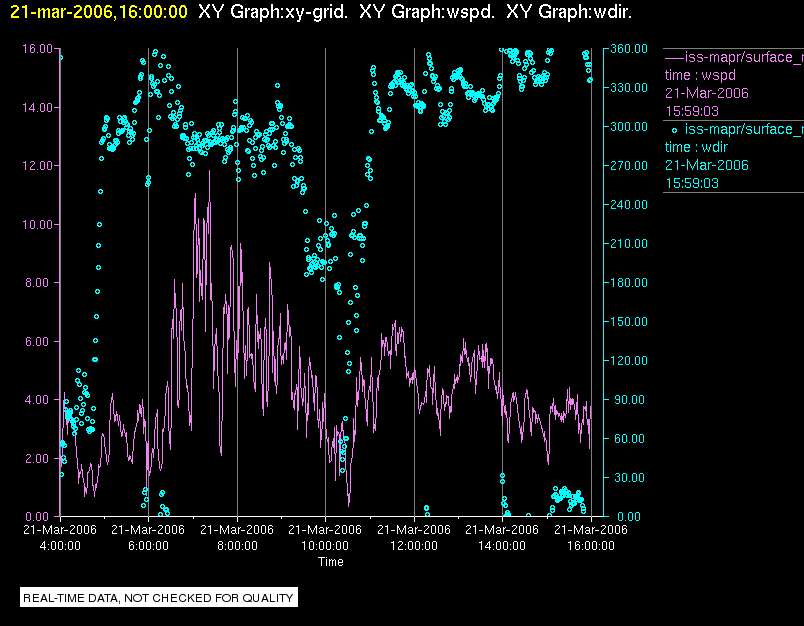Click the pink 12.00 wind speed axis label
804x626 pixels.
click(37, 166)
